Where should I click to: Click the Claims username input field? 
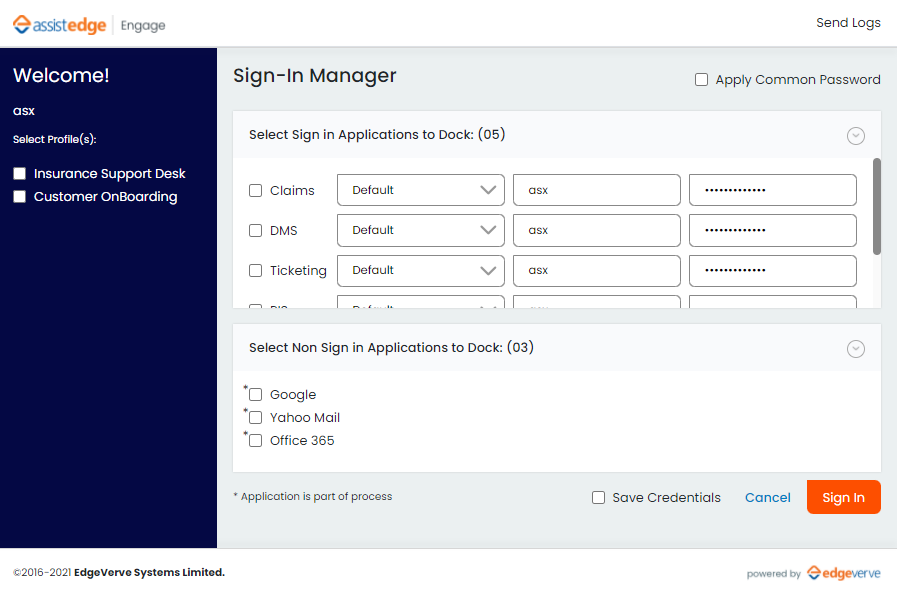[596, 190]
